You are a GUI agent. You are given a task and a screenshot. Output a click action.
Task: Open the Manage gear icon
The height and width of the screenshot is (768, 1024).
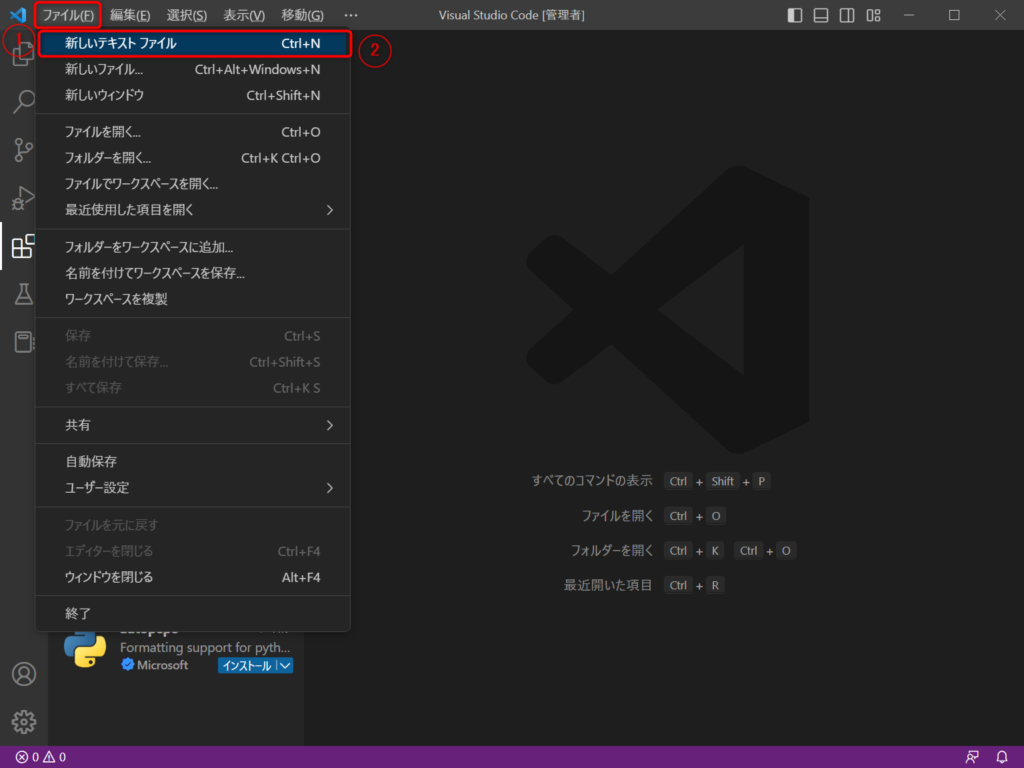point(24,722)
